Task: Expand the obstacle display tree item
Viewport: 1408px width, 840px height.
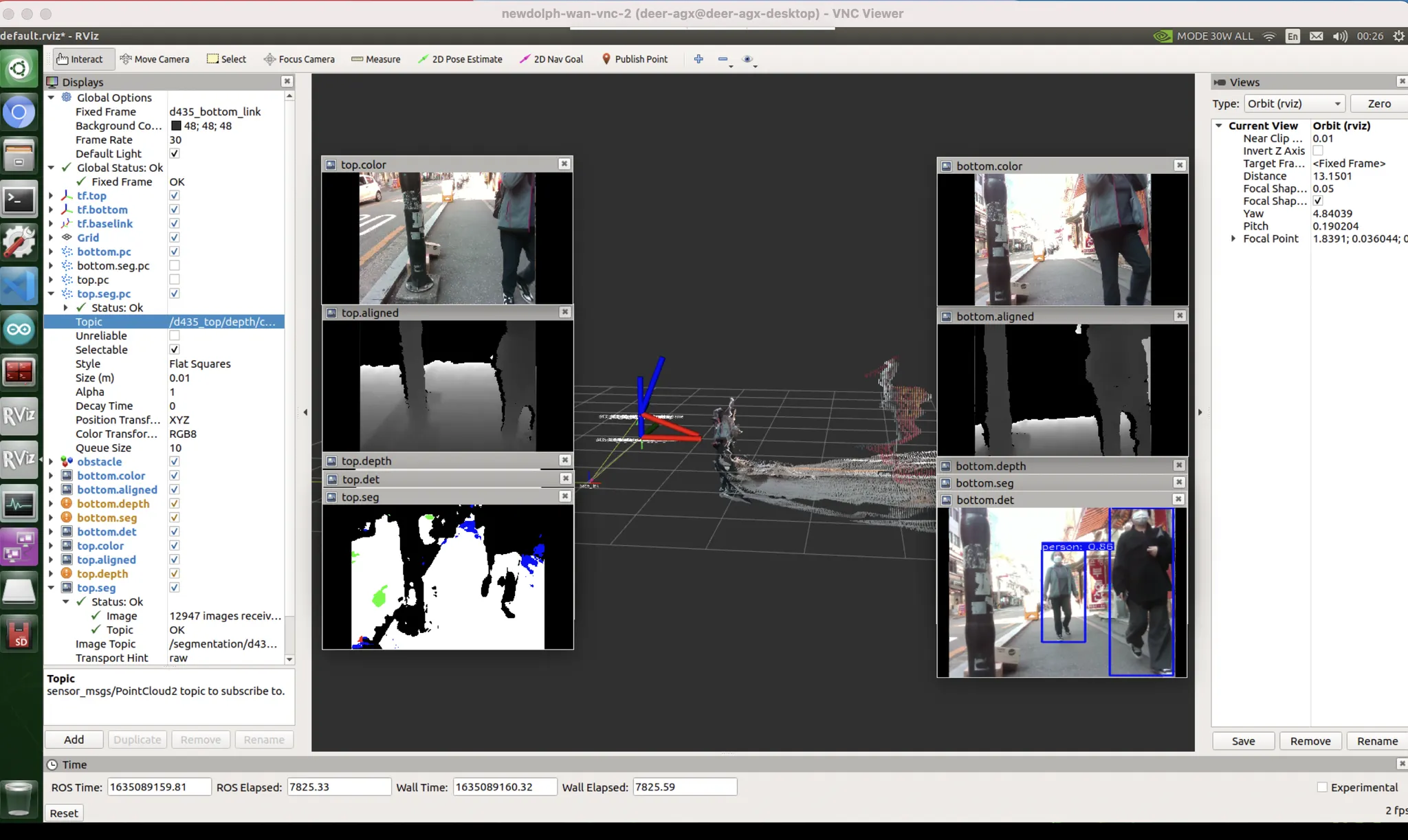Action: click(x=51, y=461)
